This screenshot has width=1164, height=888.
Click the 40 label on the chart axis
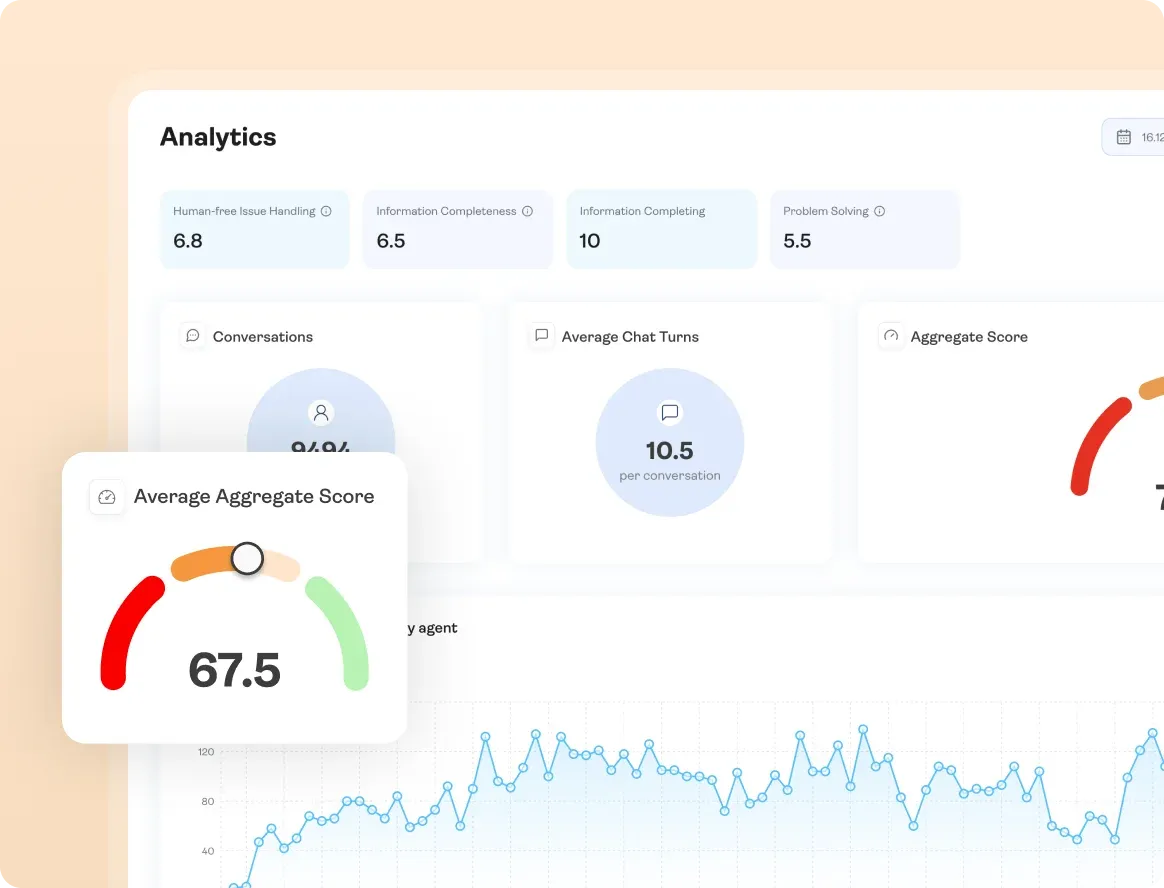coord(207,851)
